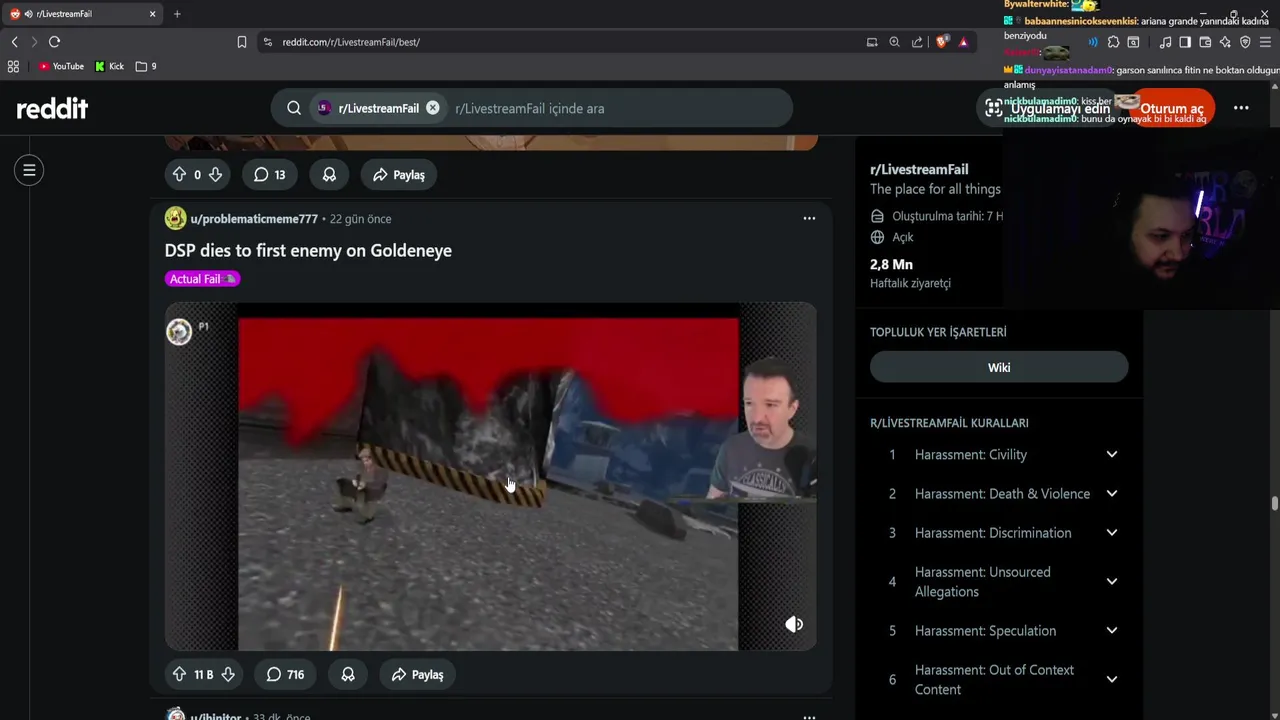
Task: Open the playlist music note icon
Action: point(1165,42)
